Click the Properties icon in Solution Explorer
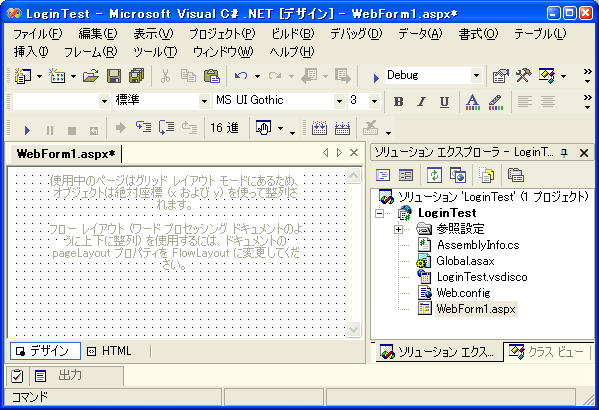Viewport: 599px width, 410px height. pos(515,175)
